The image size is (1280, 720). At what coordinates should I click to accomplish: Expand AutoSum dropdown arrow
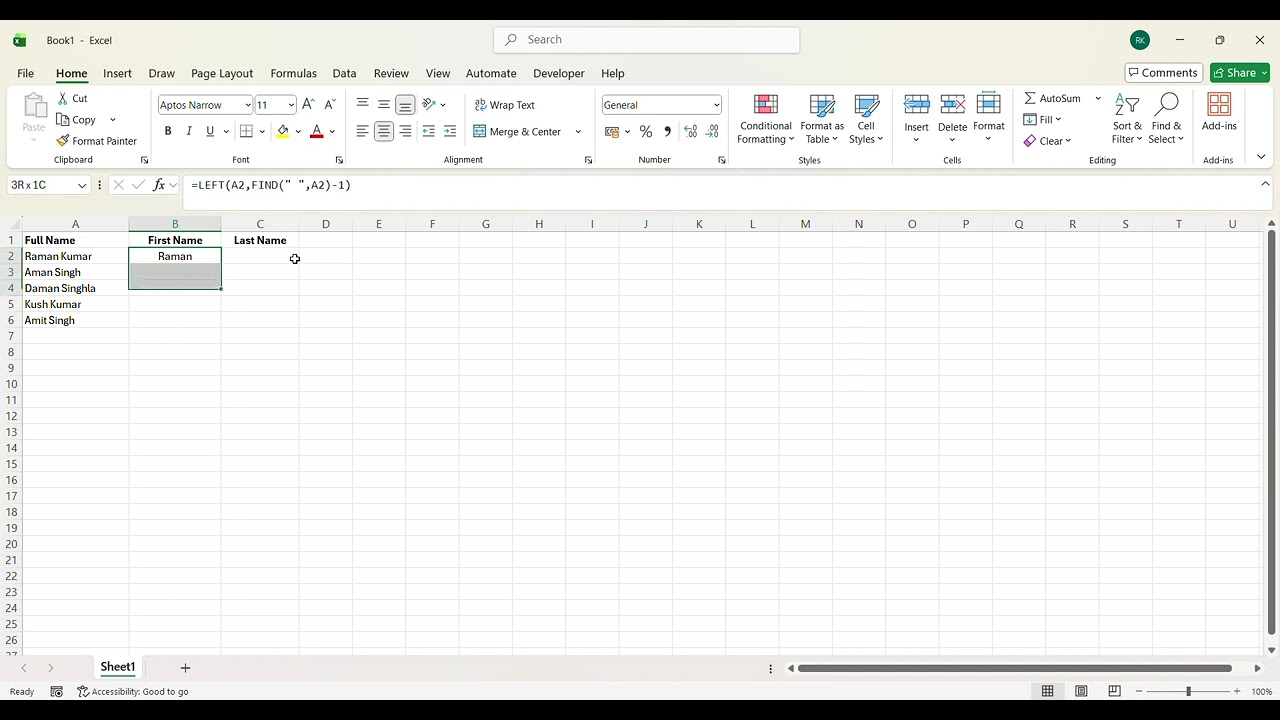[1097, 98]
